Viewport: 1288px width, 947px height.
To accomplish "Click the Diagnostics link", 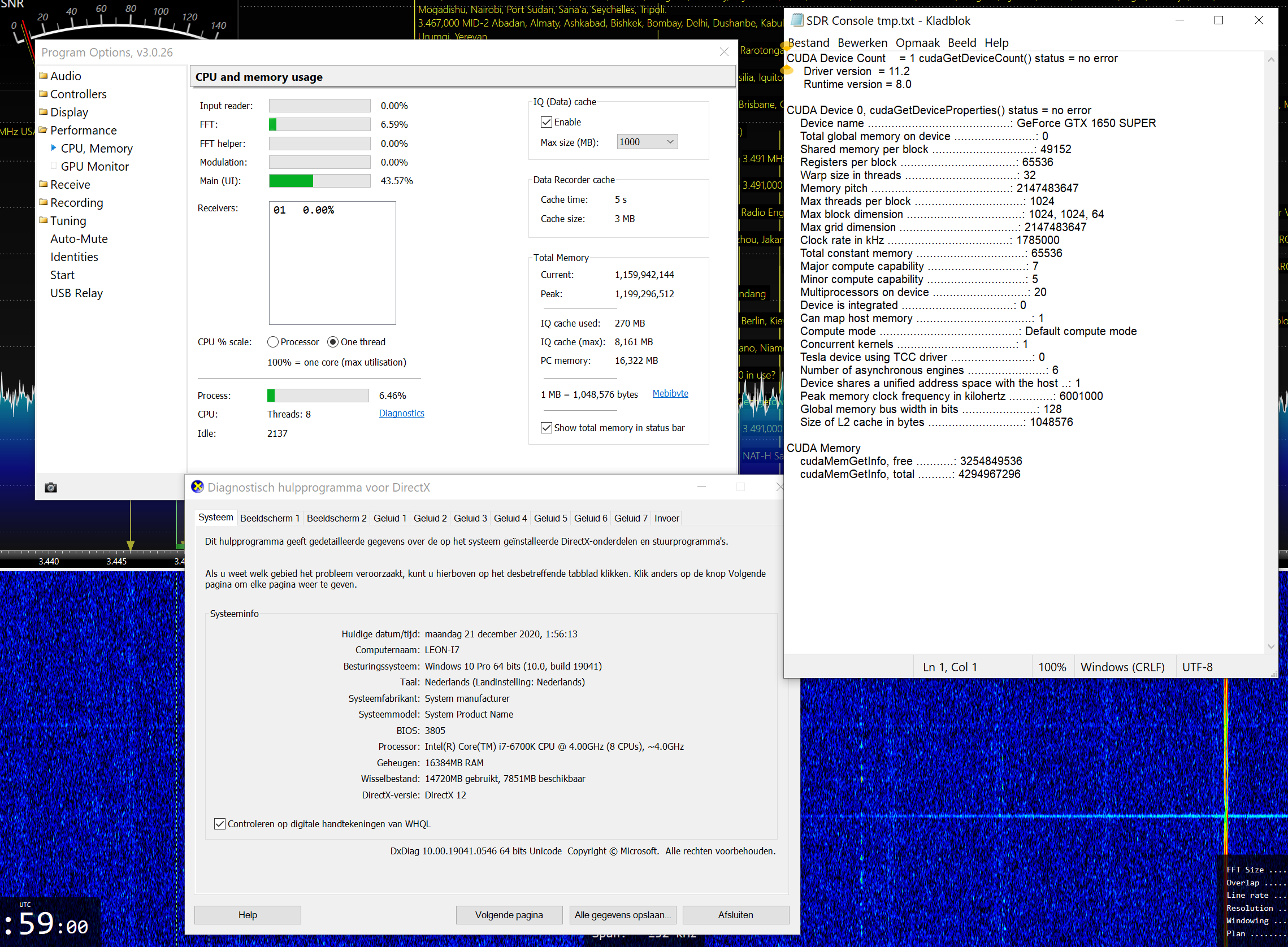I will [401, 413].
